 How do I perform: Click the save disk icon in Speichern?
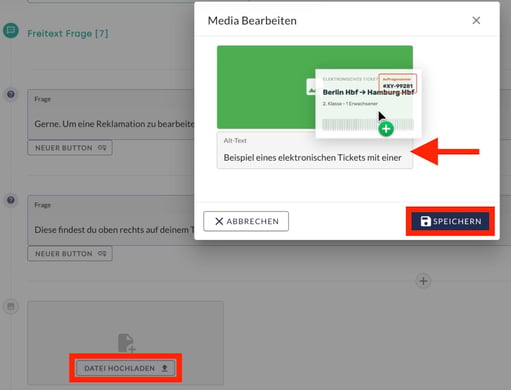(425, 221)
